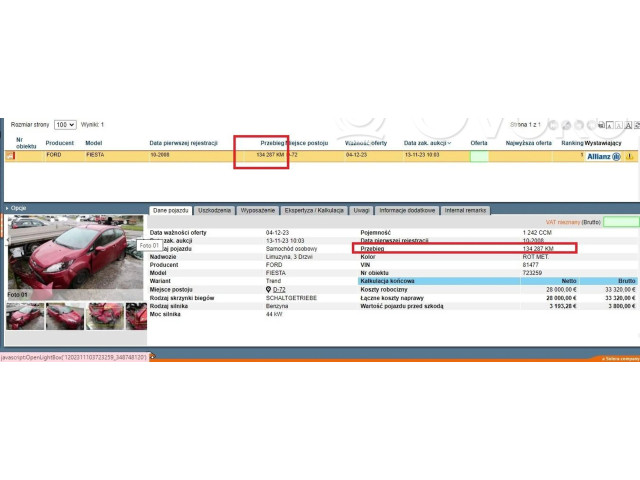Click the VAT nieznany label

[x=563, y=222]
